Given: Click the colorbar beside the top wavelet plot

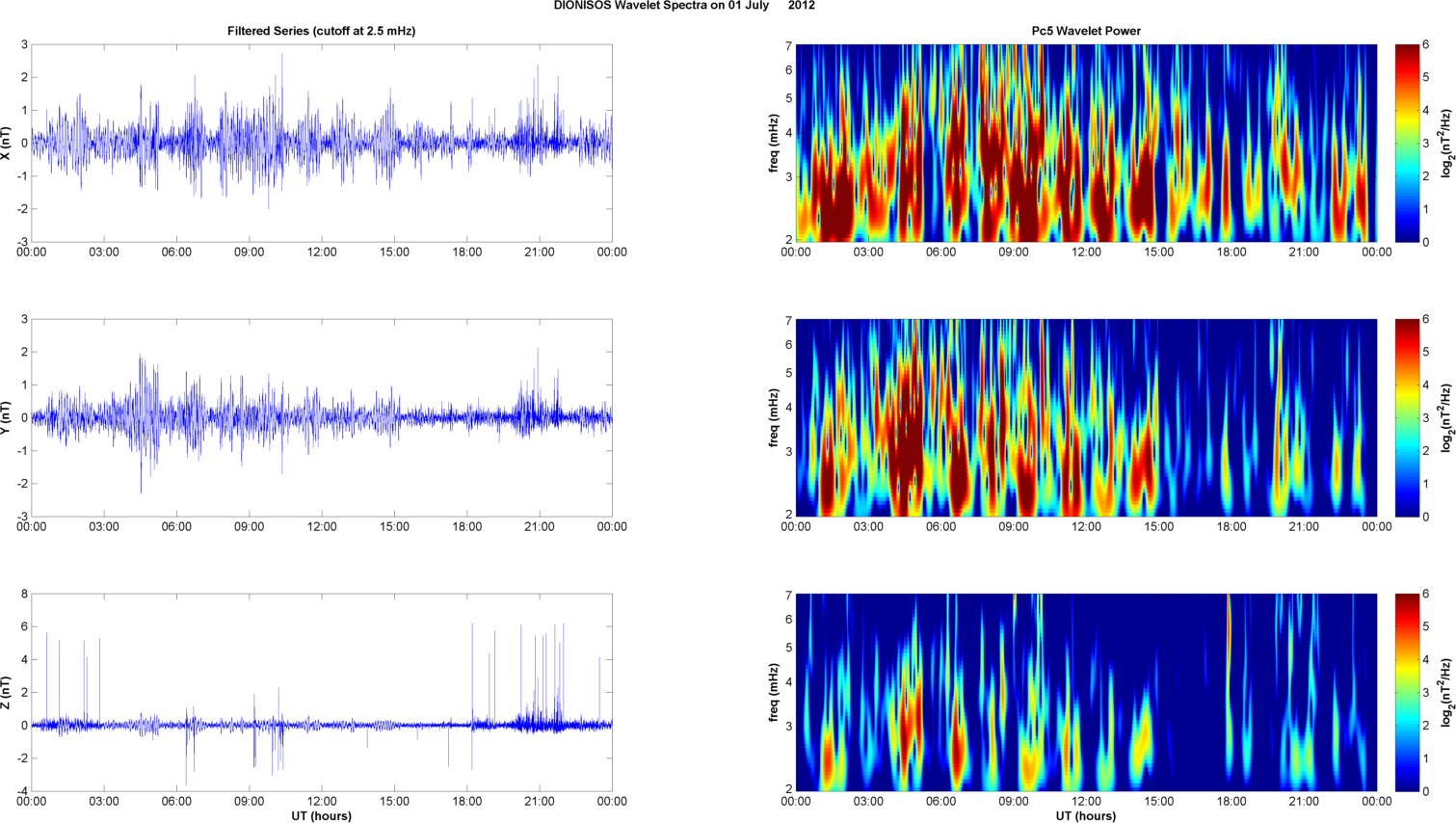Looking at the screenshot, I should coord(1407,143).
